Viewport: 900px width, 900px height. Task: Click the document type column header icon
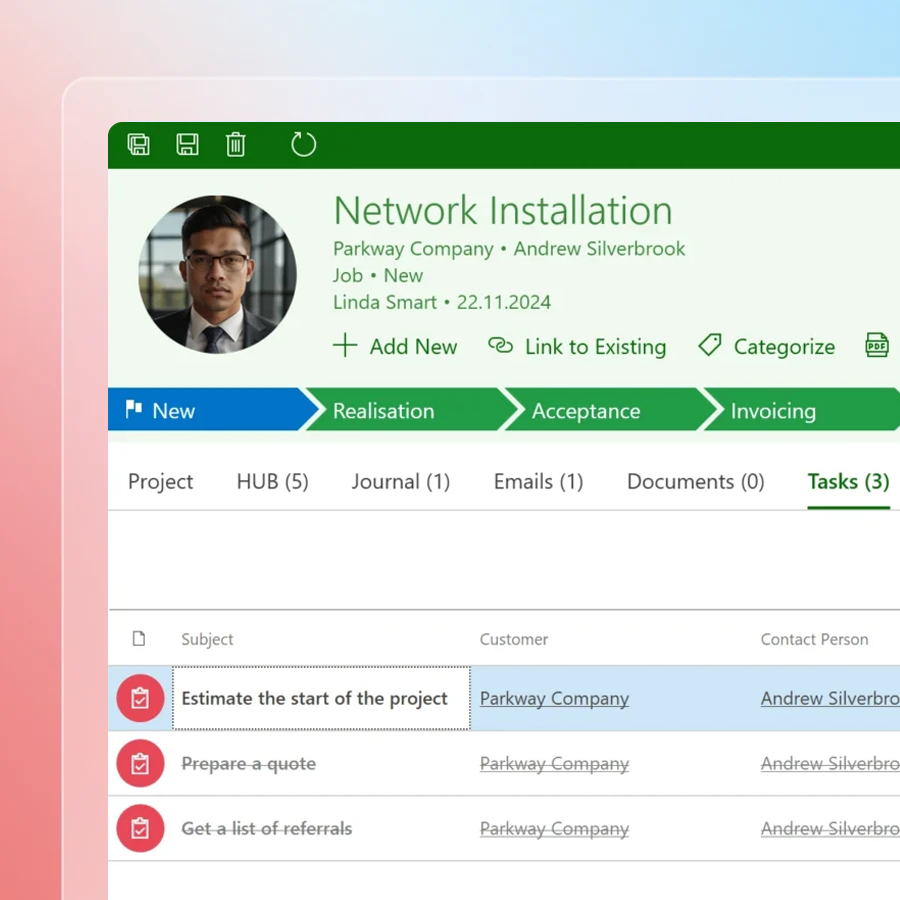(139, 638)
